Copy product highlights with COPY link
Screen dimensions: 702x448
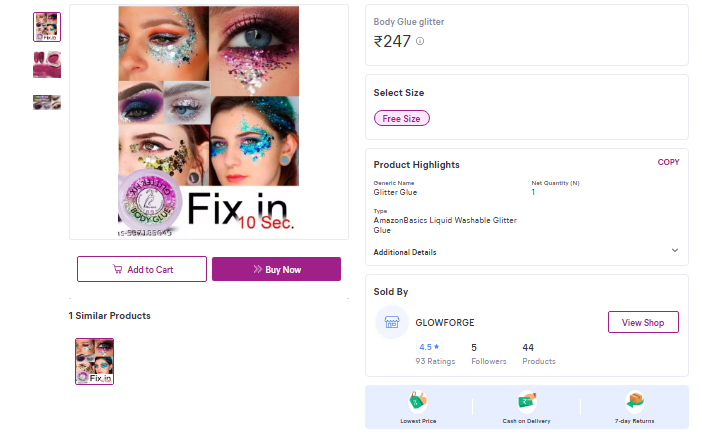click(668, 162)
